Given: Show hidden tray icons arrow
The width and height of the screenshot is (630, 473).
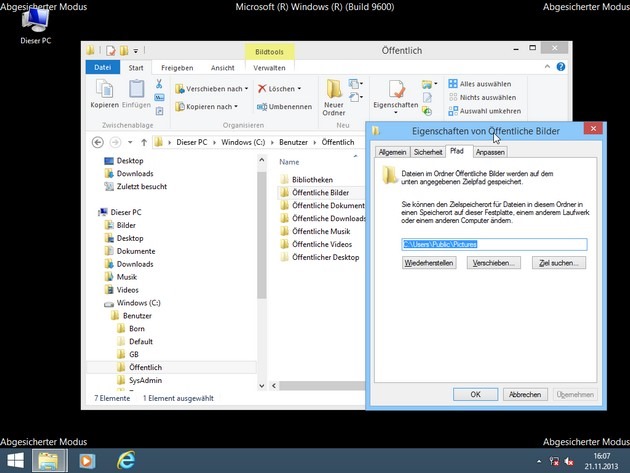Looking at the screenshot, I should [x=539, y=462].
